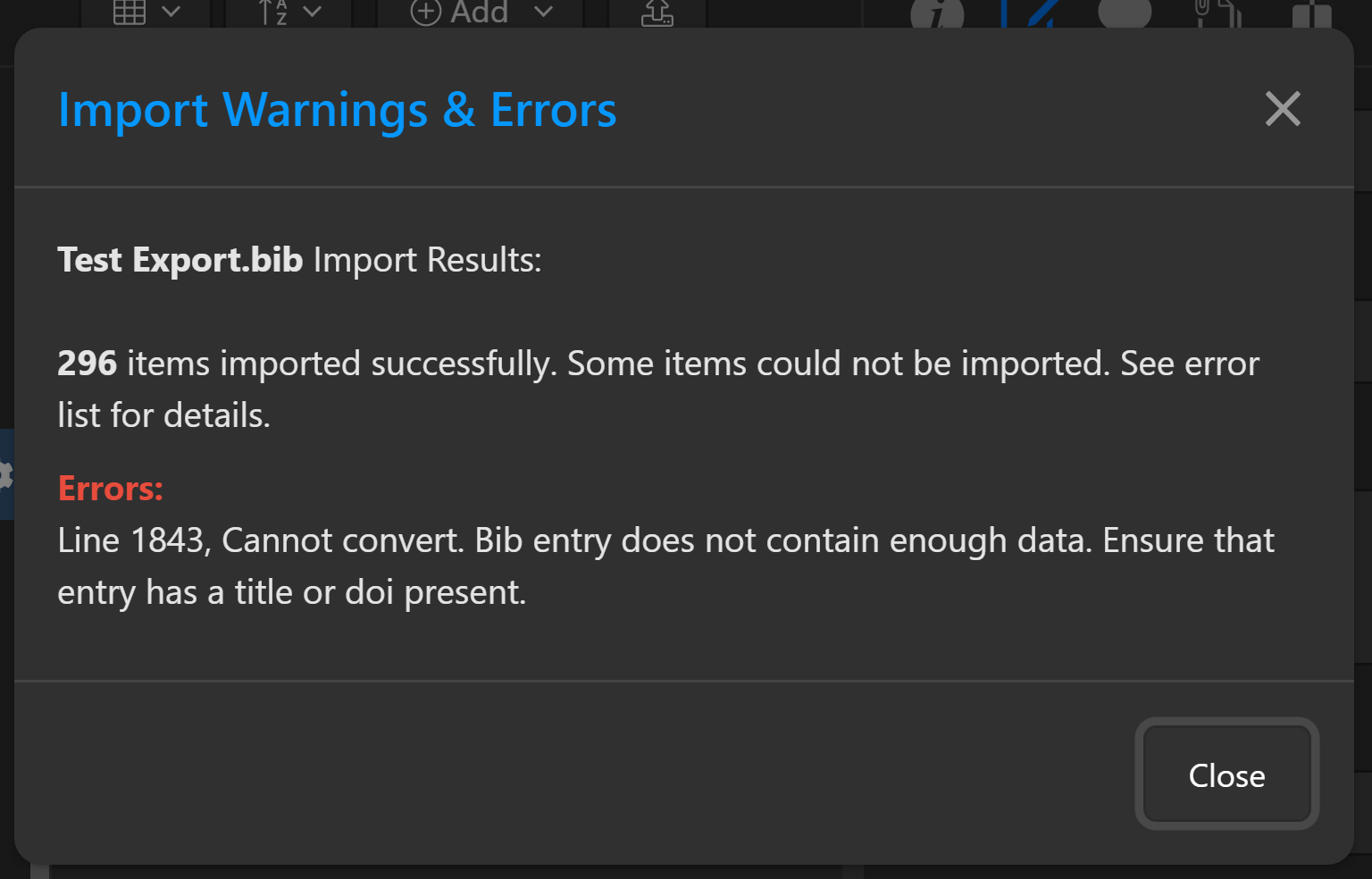Image resolution: width=1372 pixels, height=879 pixels.
Task: Click the Import Warnings & Errors title
Action: click(x=337, y=110)
